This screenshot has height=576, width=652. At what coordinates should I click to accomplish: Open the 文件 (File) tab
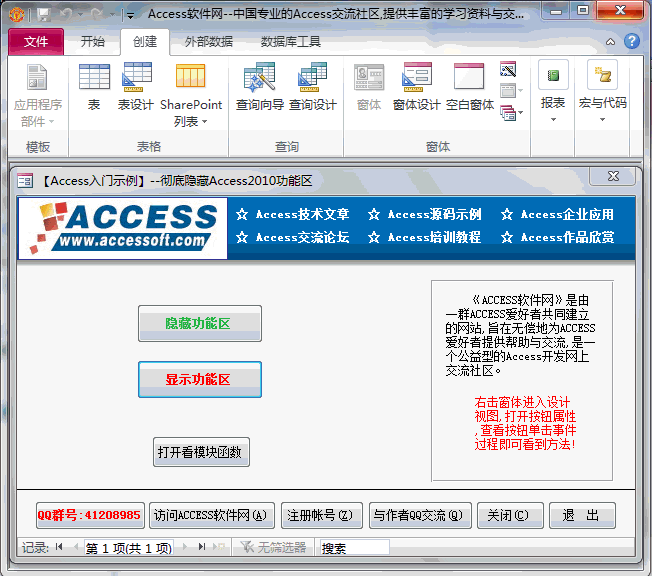[x=36, y=42]
